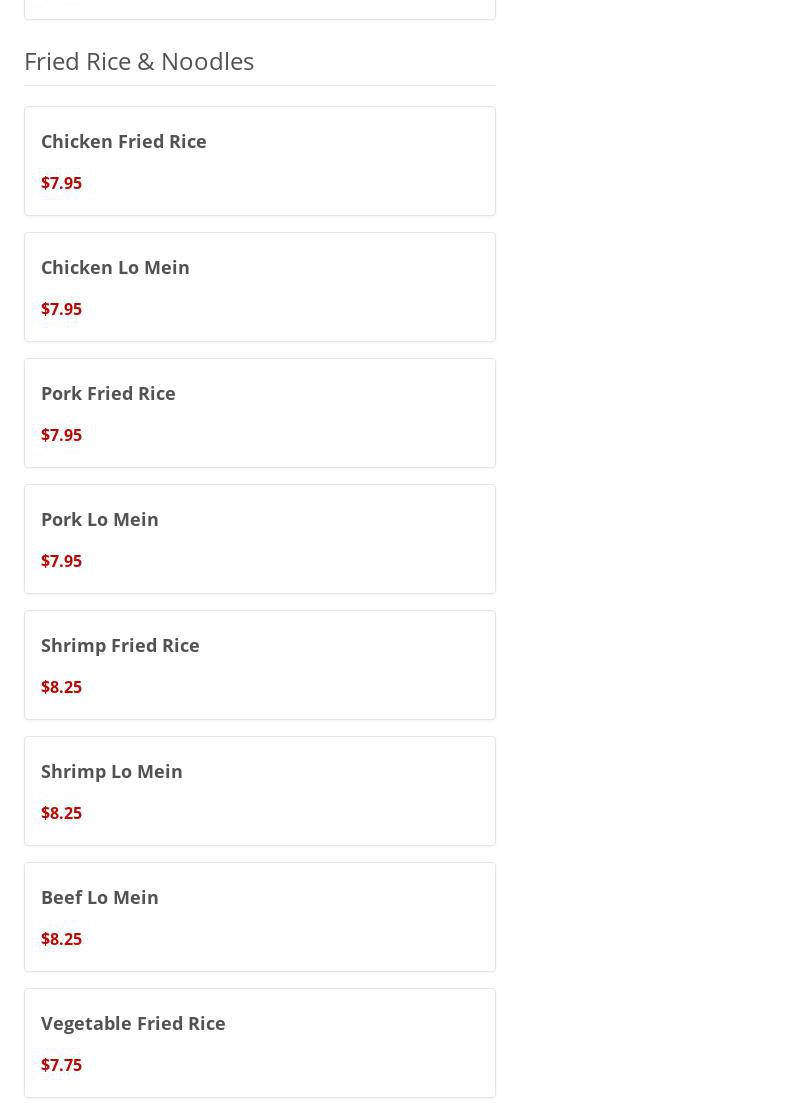Open the Pork Lo Mein item
The image size is (785, 1108).
[100, 519]
